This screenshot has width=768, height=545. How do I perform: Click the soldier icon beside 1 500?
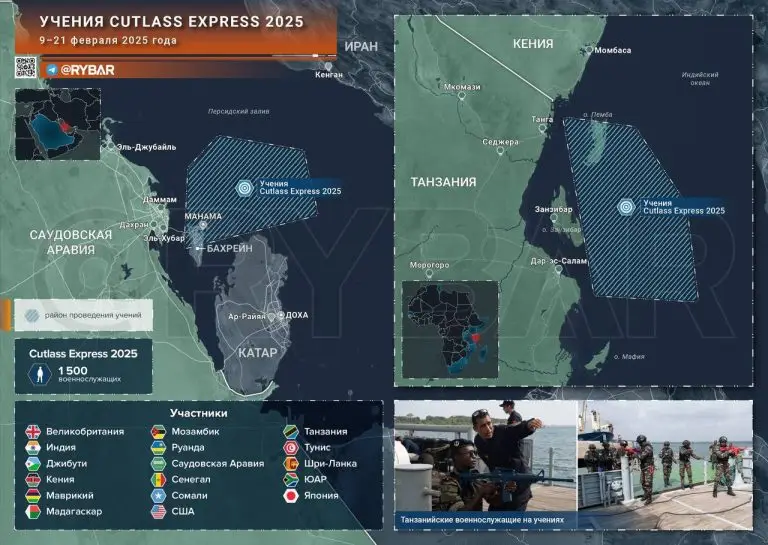click(41, 374)
